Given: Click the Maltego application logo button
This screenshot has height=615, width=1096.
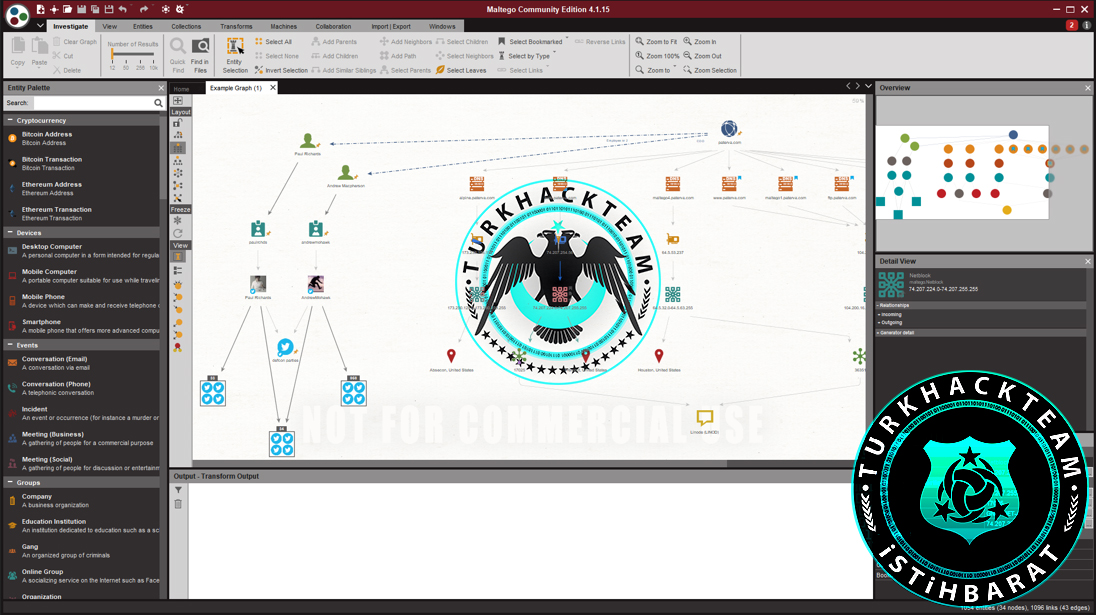Looking at the screenshot, I should click(x=17, y=15).
